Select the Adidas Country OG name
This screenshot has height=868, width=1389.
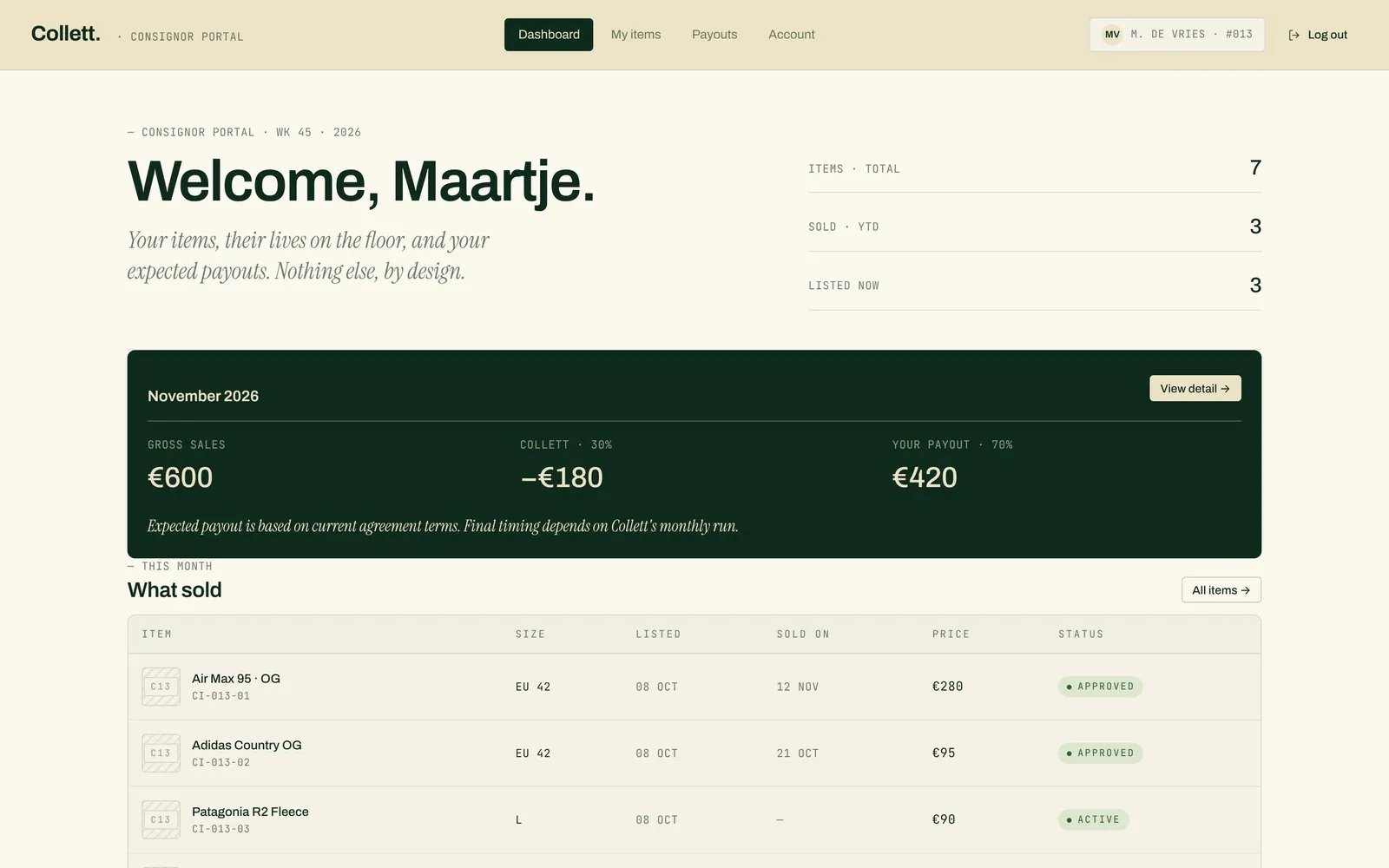247,745
